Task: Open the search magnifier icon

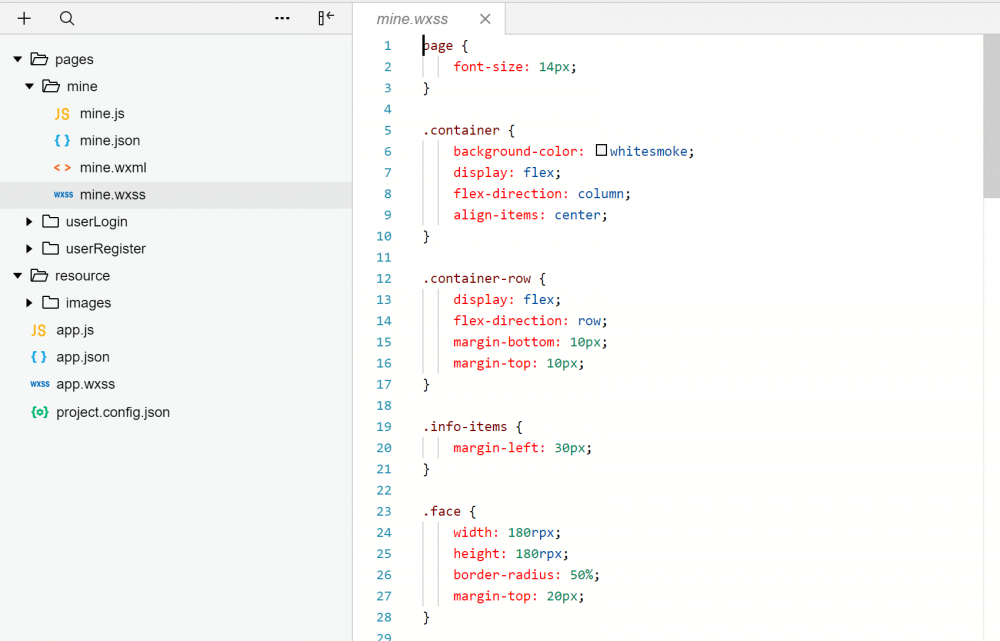Action: [67, 18]
